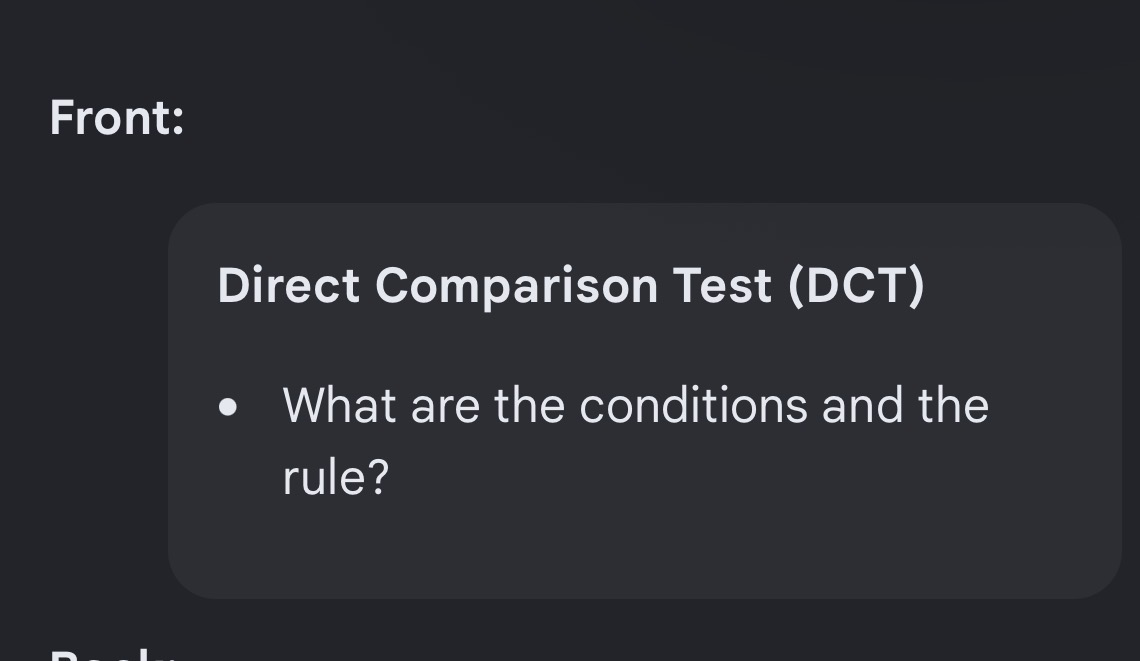Click the Front: label

coord(117,118)
